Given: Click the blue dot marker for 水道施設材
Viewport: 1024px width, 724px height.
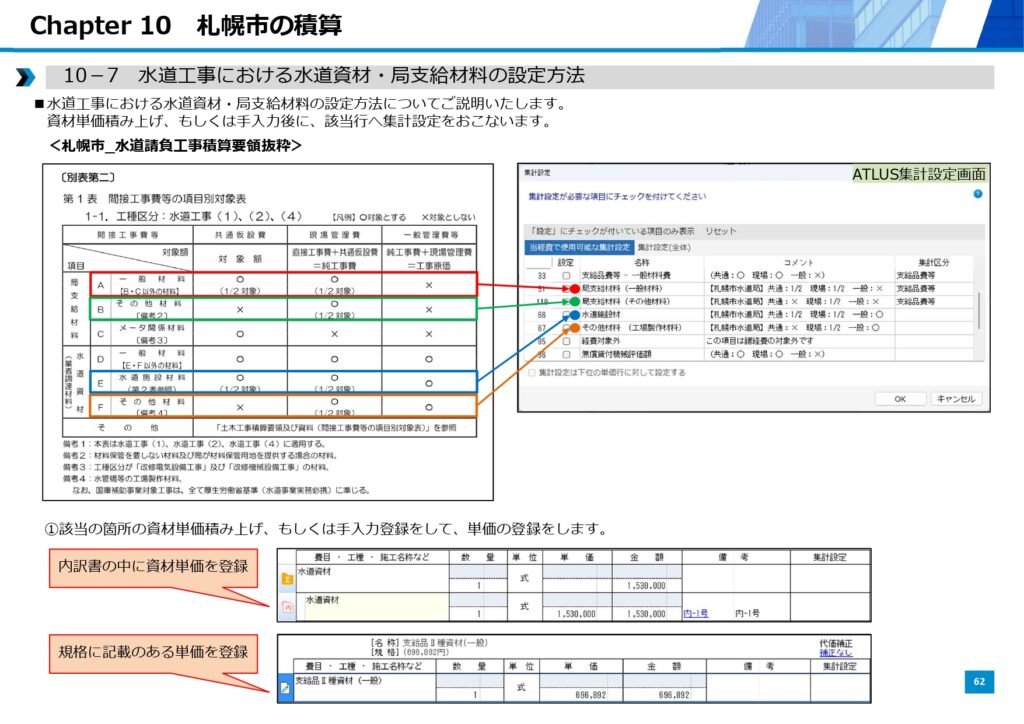Looking at the screenshot, I should pyautogui.click(x=575, y=315).
